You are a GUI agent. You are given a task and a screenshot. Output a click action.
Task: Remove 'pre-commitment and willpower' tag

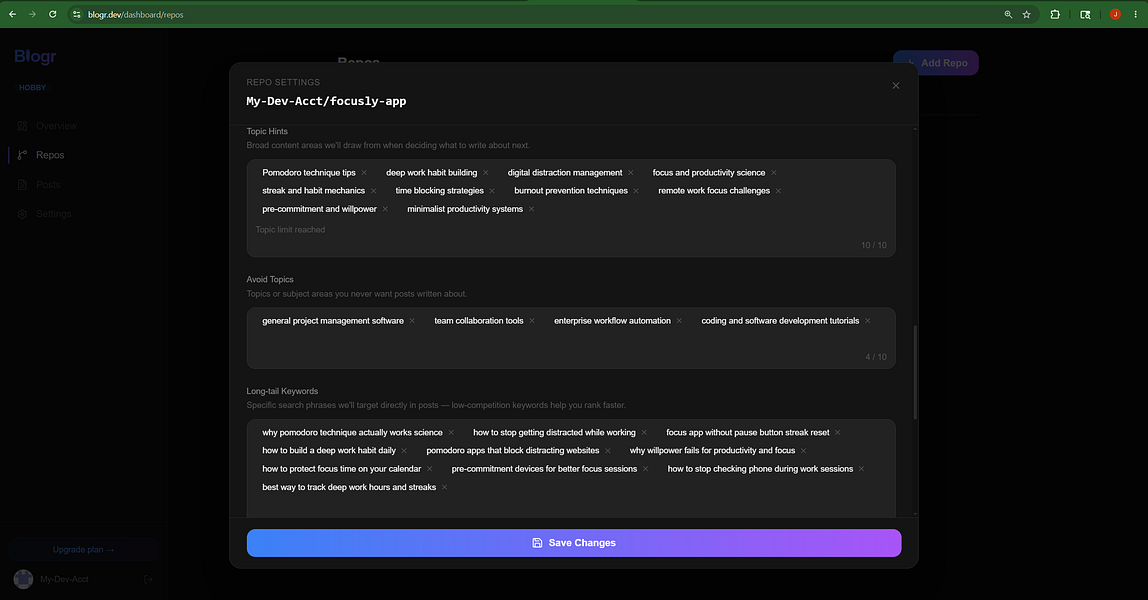coord(385,209)
